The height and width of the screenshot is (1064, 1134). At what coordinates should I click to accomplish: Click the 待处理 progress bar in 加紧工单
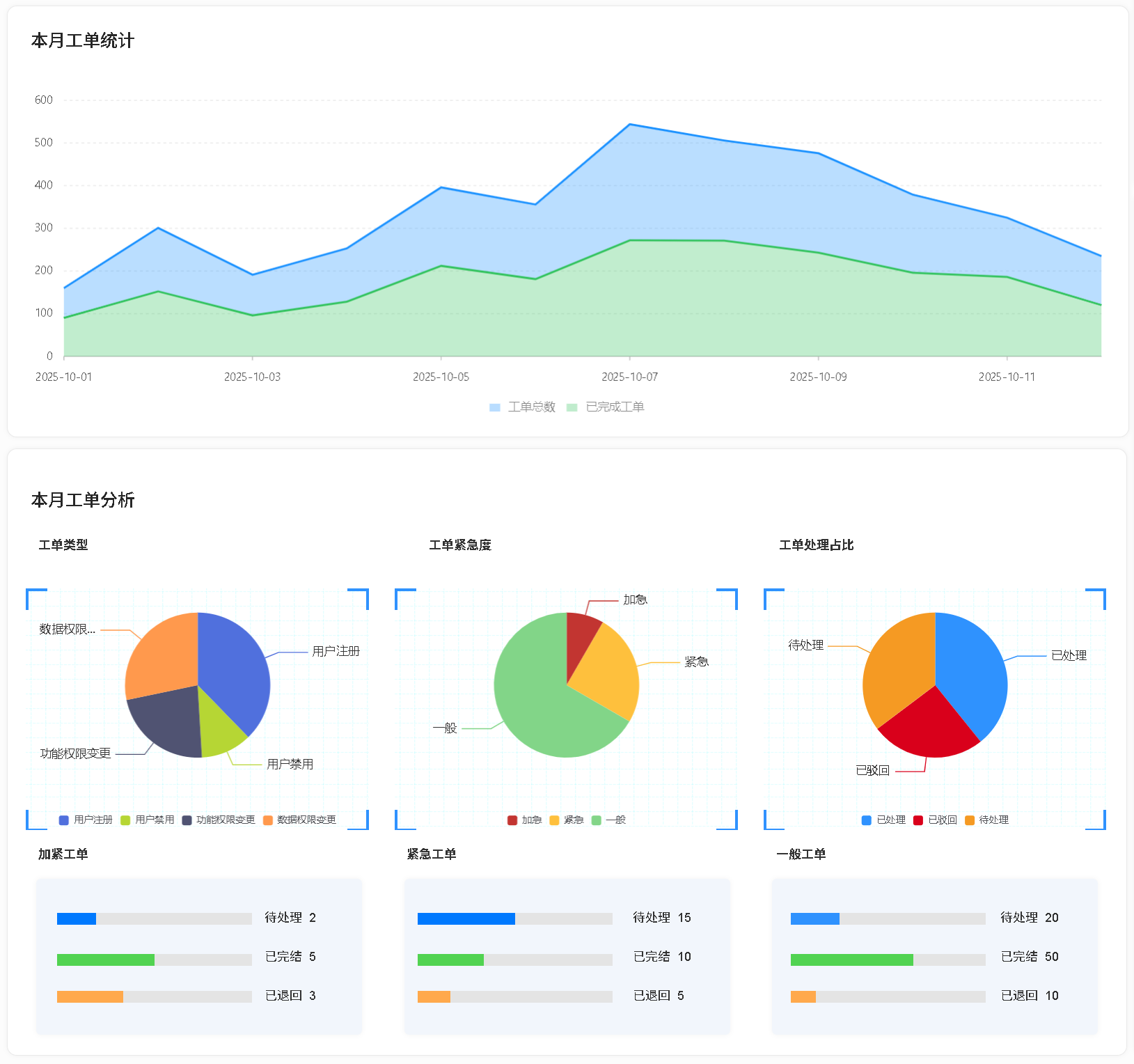(154, 918)
